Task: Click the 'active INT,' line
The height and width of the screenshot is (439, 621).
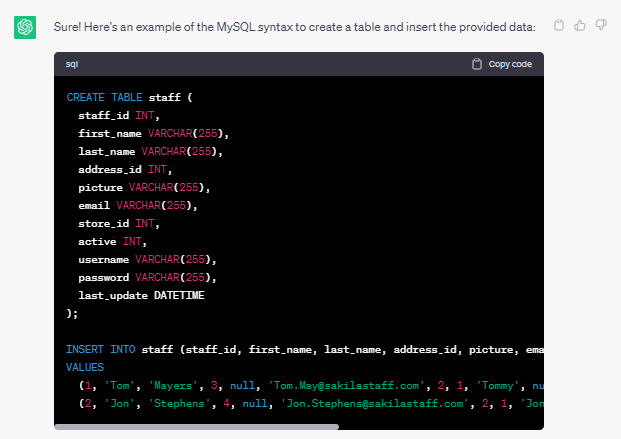Action: point(112,242)
